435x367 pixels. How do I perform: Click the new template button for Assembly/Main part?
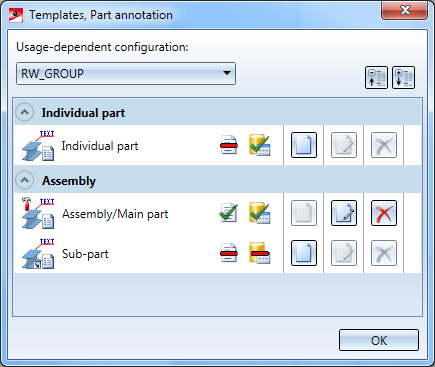304,213
